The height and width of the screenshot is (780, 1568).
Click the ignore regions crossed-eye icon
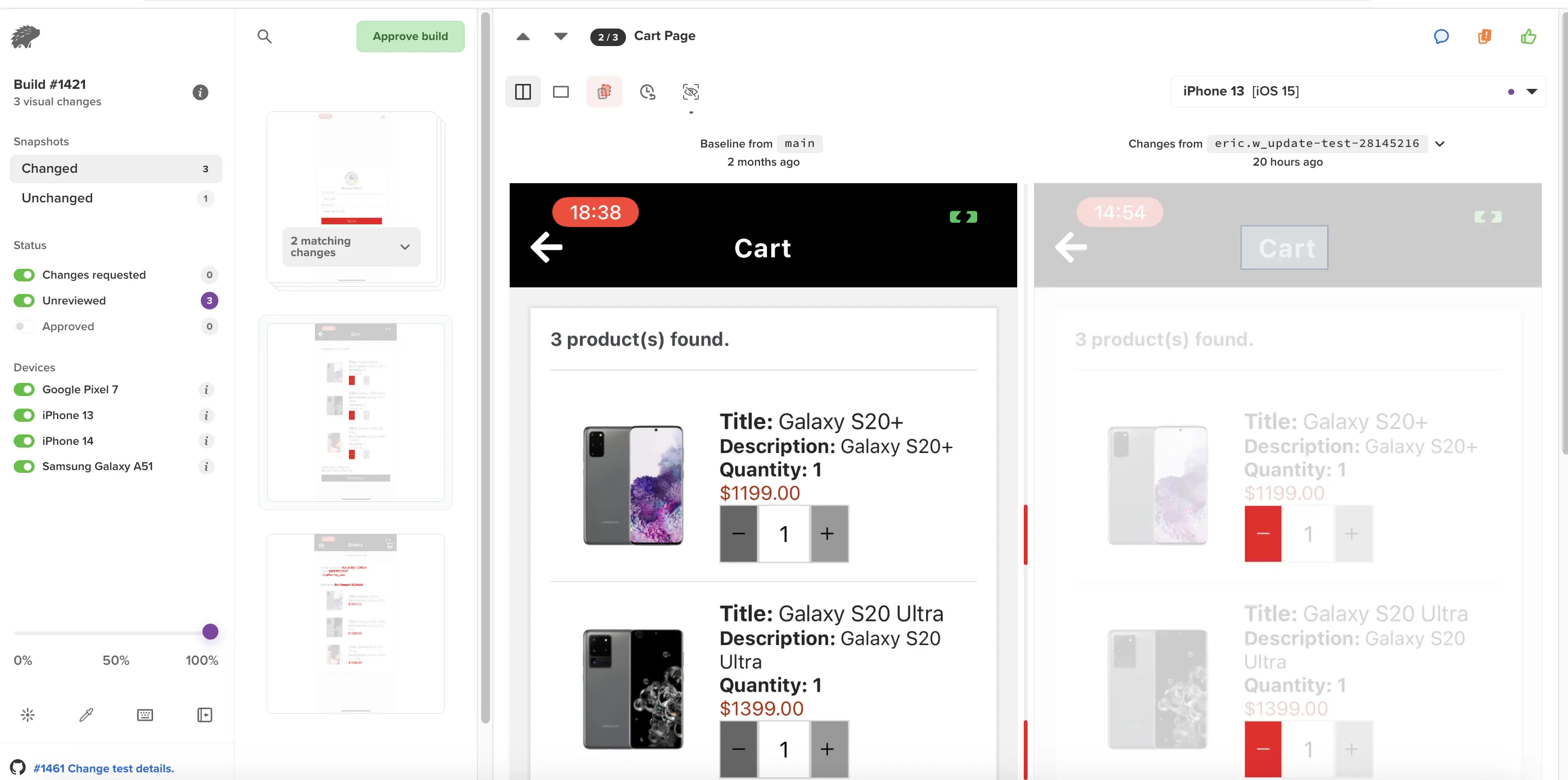pos(690,92)
